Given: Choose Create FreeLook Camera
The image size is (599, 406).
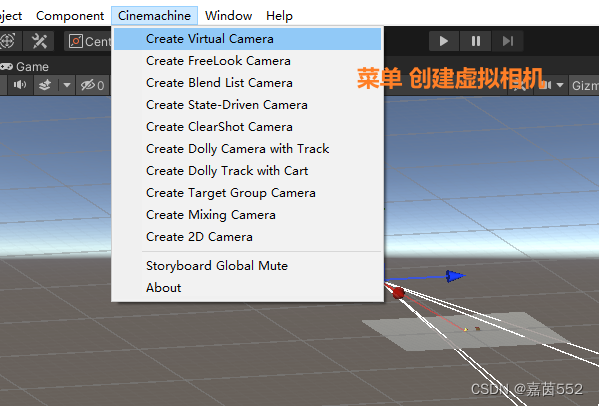Looking at the screenshot, I should tap(248, 61).
